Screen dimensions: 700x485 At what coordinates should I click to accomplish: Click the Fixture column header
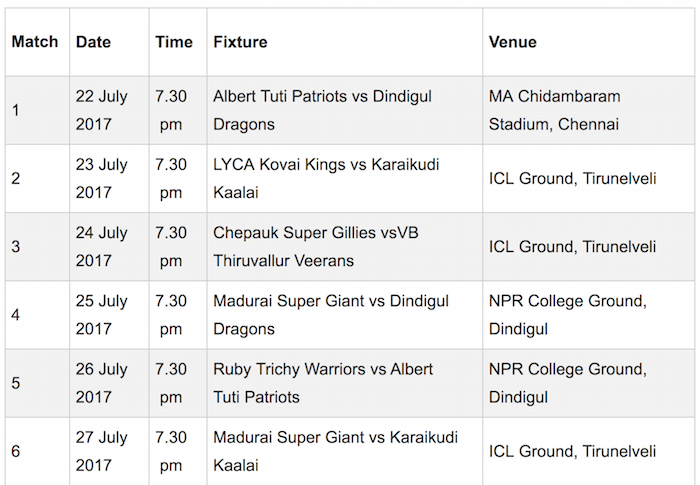[x=240, y=43]
